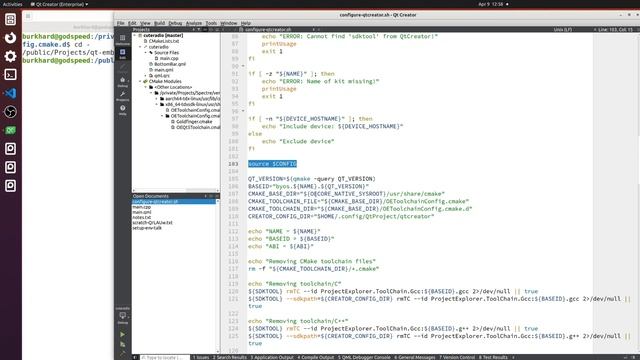Open the View menu

[x=145, y=23]
